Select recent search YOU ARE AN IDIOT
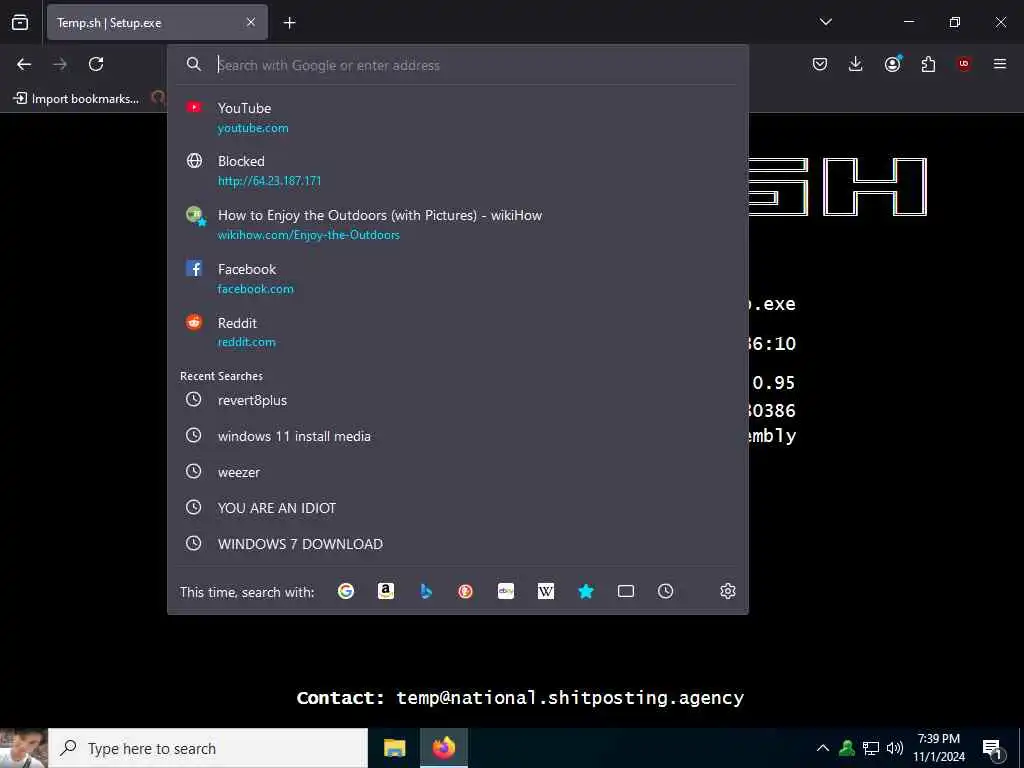The image size is (1024, 768). coord(457,508)
